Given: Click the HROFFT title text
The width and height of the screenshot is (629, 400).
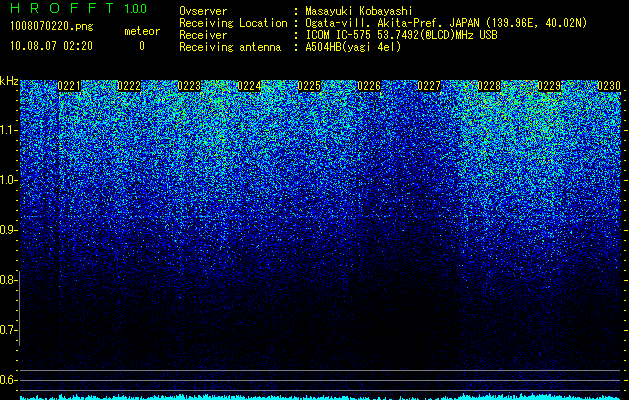Looking at the screenshot, I should pyautogui.click(x=62, y=8).
